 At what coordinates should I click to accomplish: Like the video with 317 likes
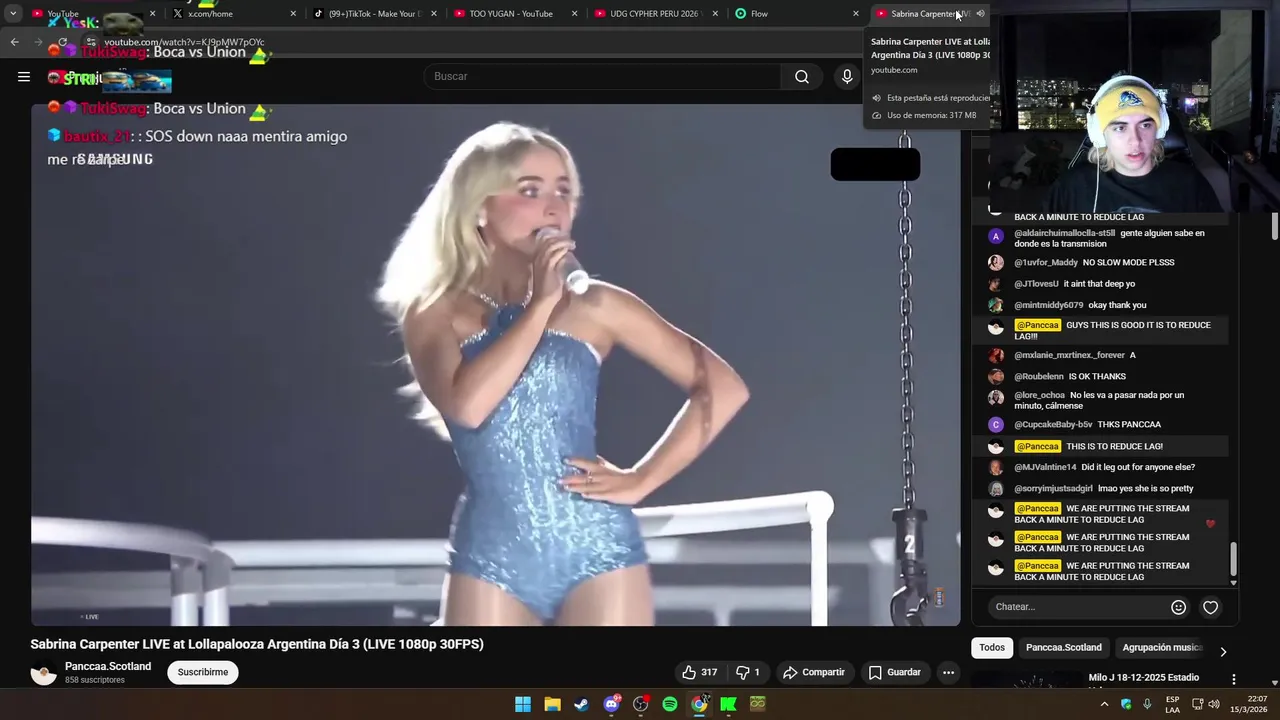coord(699,672)
